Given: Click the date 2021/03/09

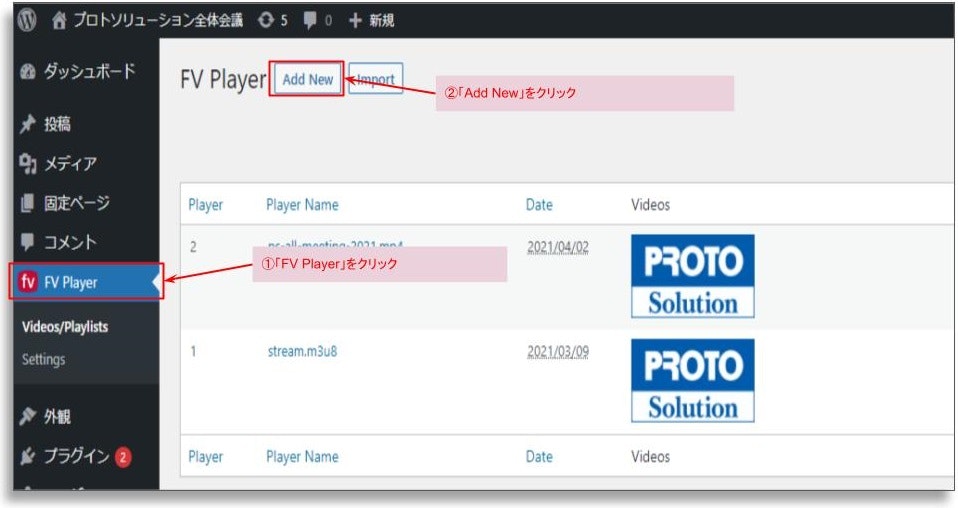Looking at the screenshot, I should [558, 352].
